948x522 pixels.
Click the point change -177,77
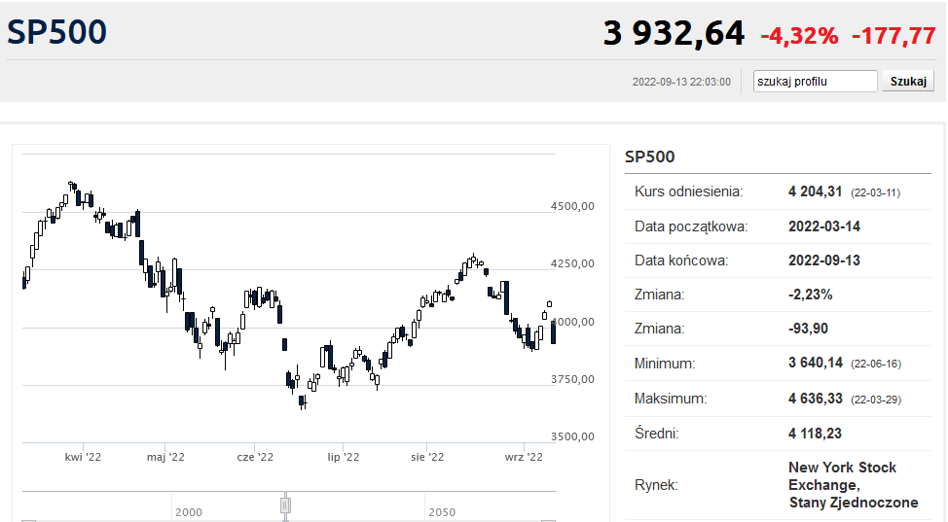coord(894,36)
